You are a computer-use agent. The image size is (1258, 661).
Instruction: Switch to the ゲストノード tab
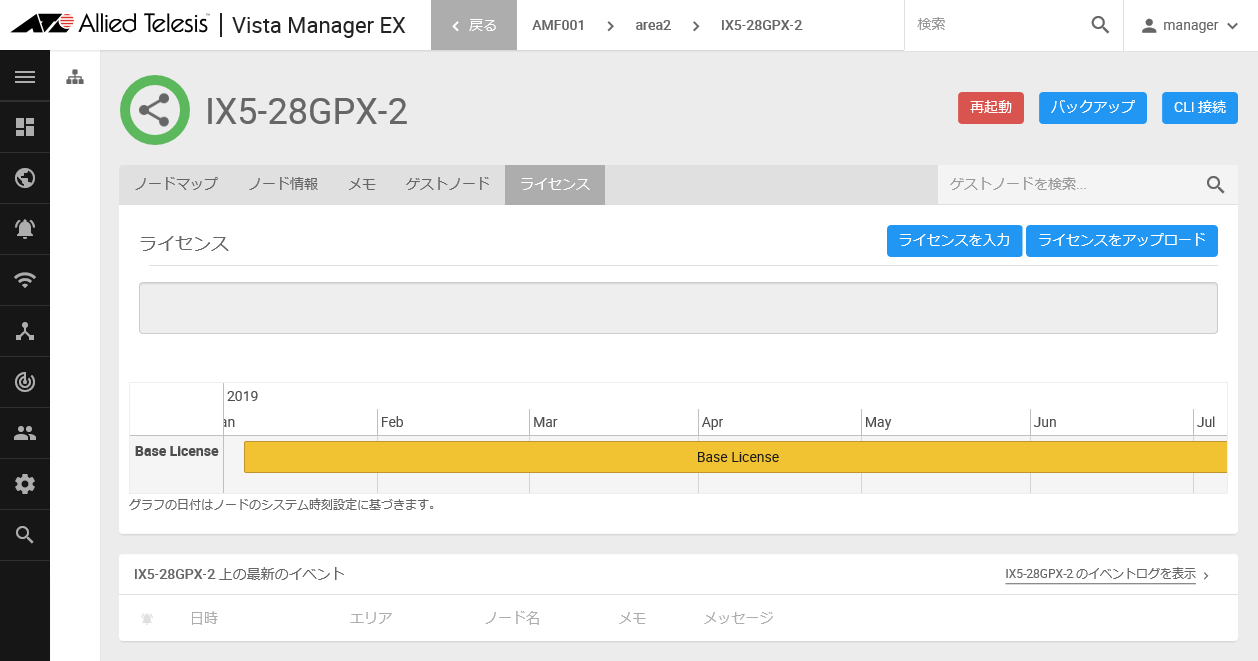tap(448, 184)
